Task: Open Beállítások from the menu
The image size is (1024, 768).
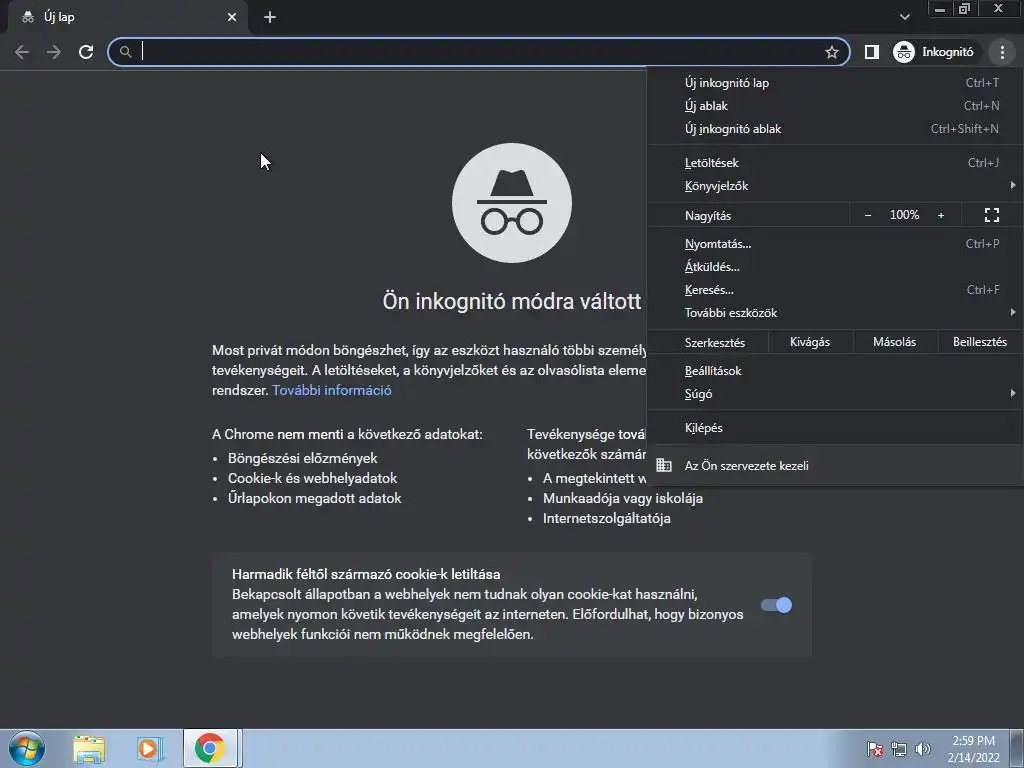Action: 835,371
